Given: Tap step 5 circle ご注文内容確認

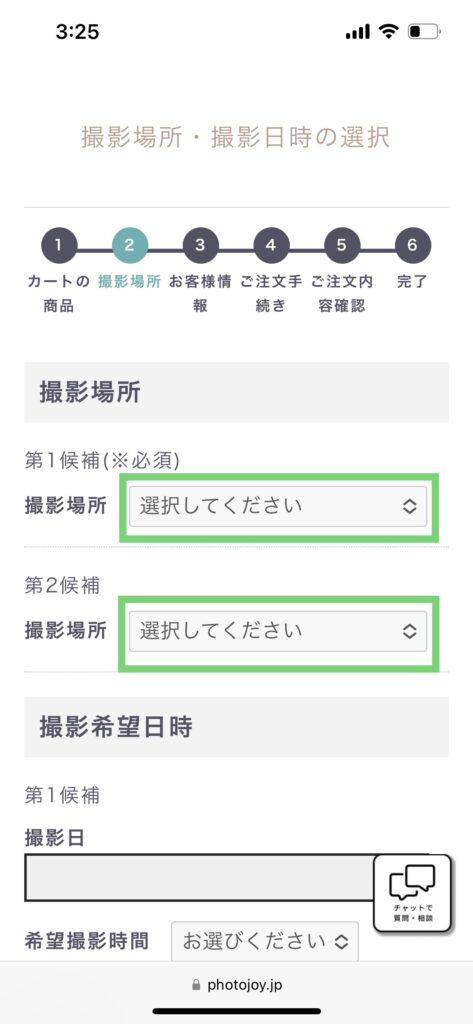Looking at the screenshot, I should (342, 246).
